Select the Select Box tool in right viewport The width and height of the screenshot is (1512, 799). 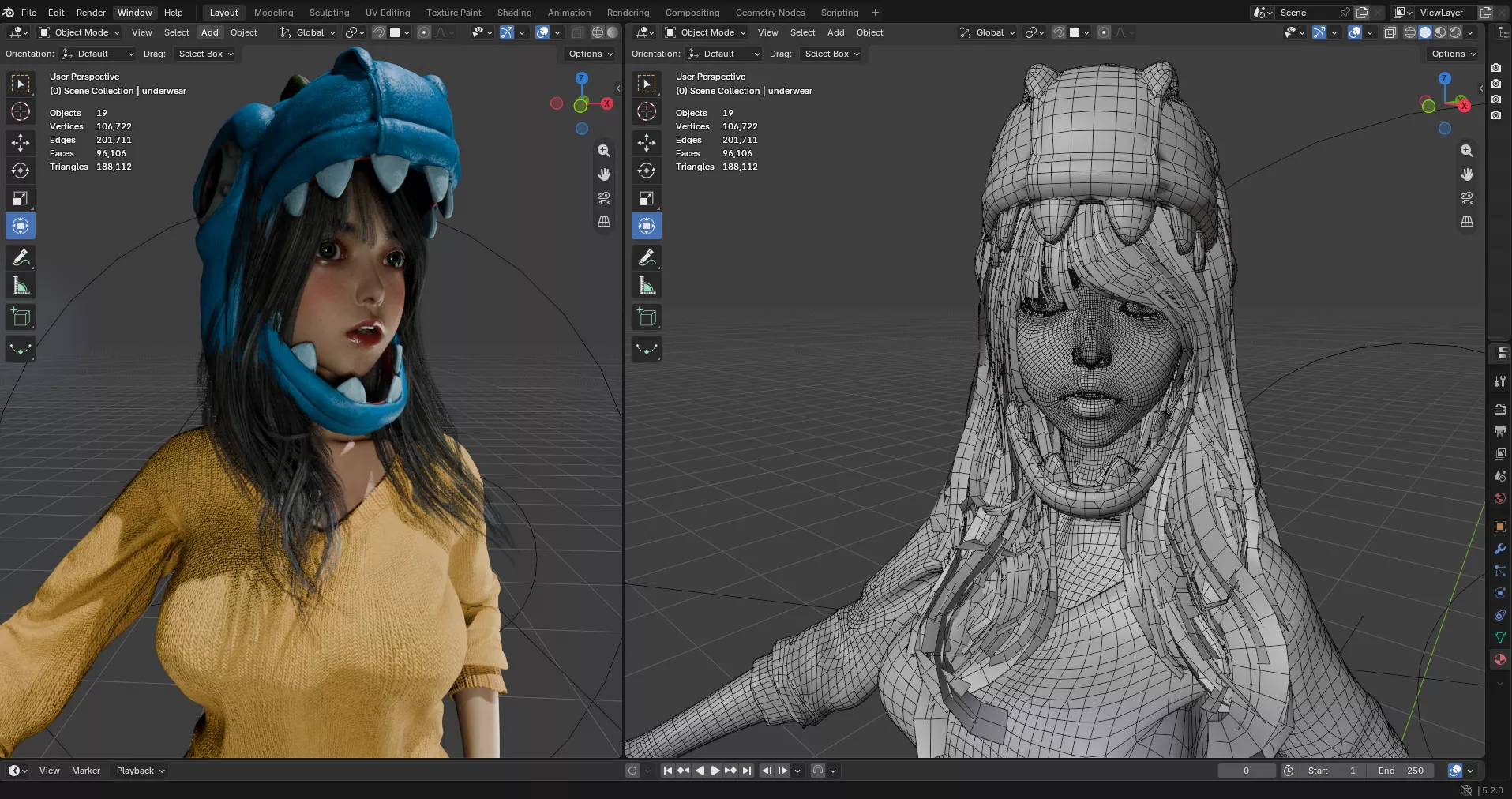coord(647,84)
